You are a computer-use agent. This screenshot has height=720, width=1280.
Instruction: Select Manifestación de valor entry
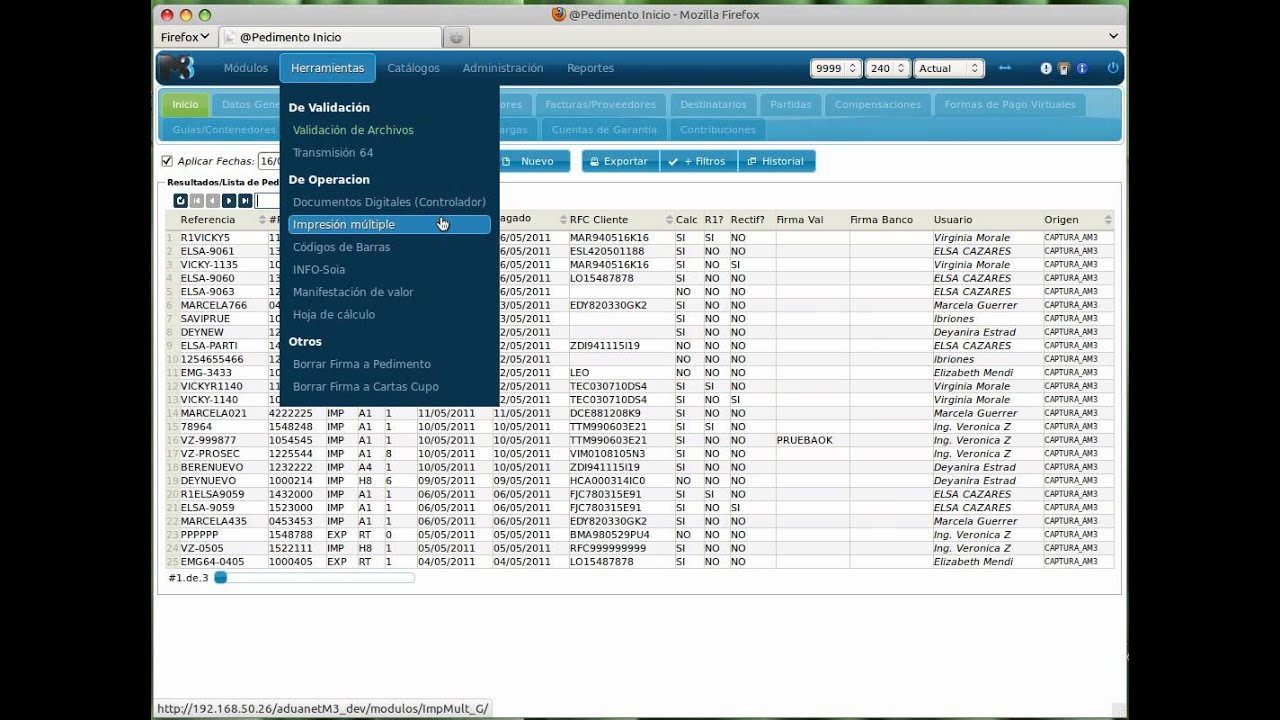353,292
